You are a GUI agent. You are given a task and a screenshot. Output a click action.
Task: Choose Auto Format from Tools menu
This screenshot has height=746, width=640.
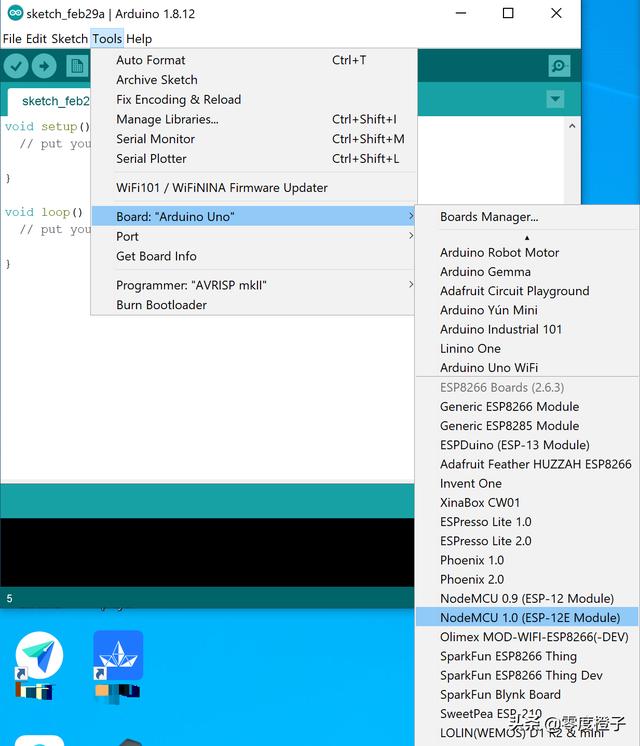point(254,60)
